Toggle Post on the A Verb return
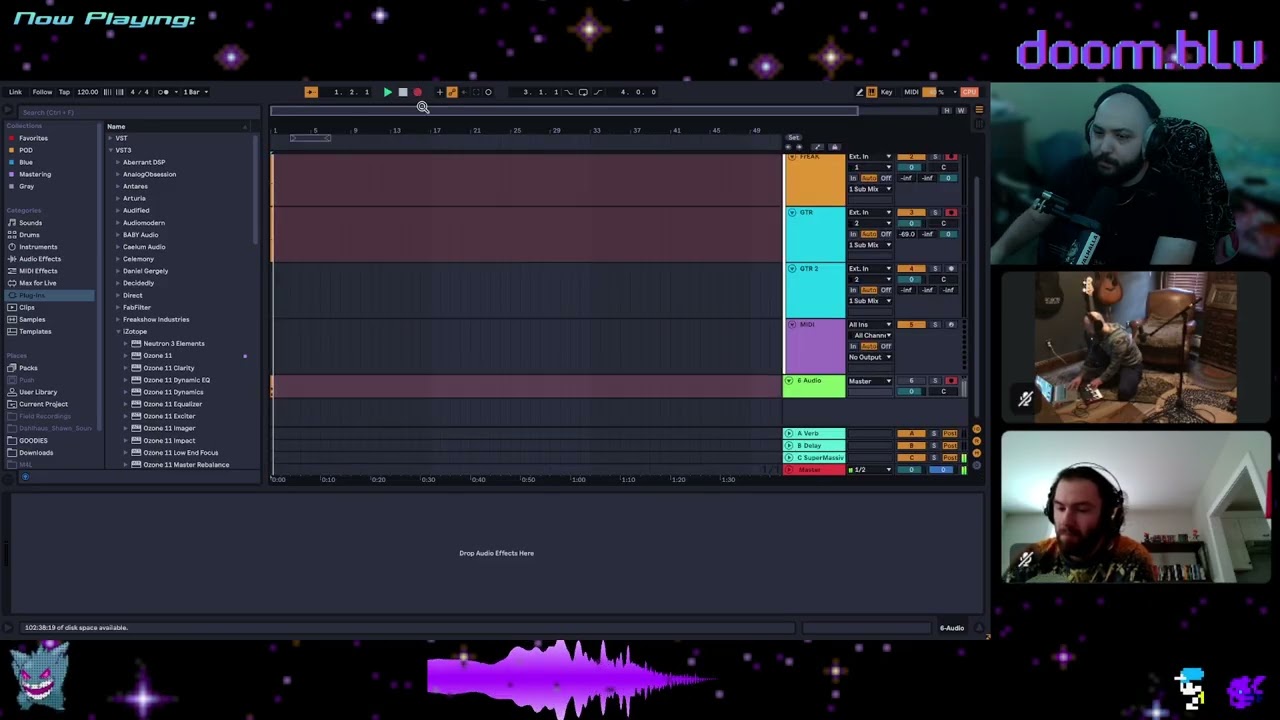Image resolution: width=1280 pixels, height=720 pixels. (x=950, y=434)
